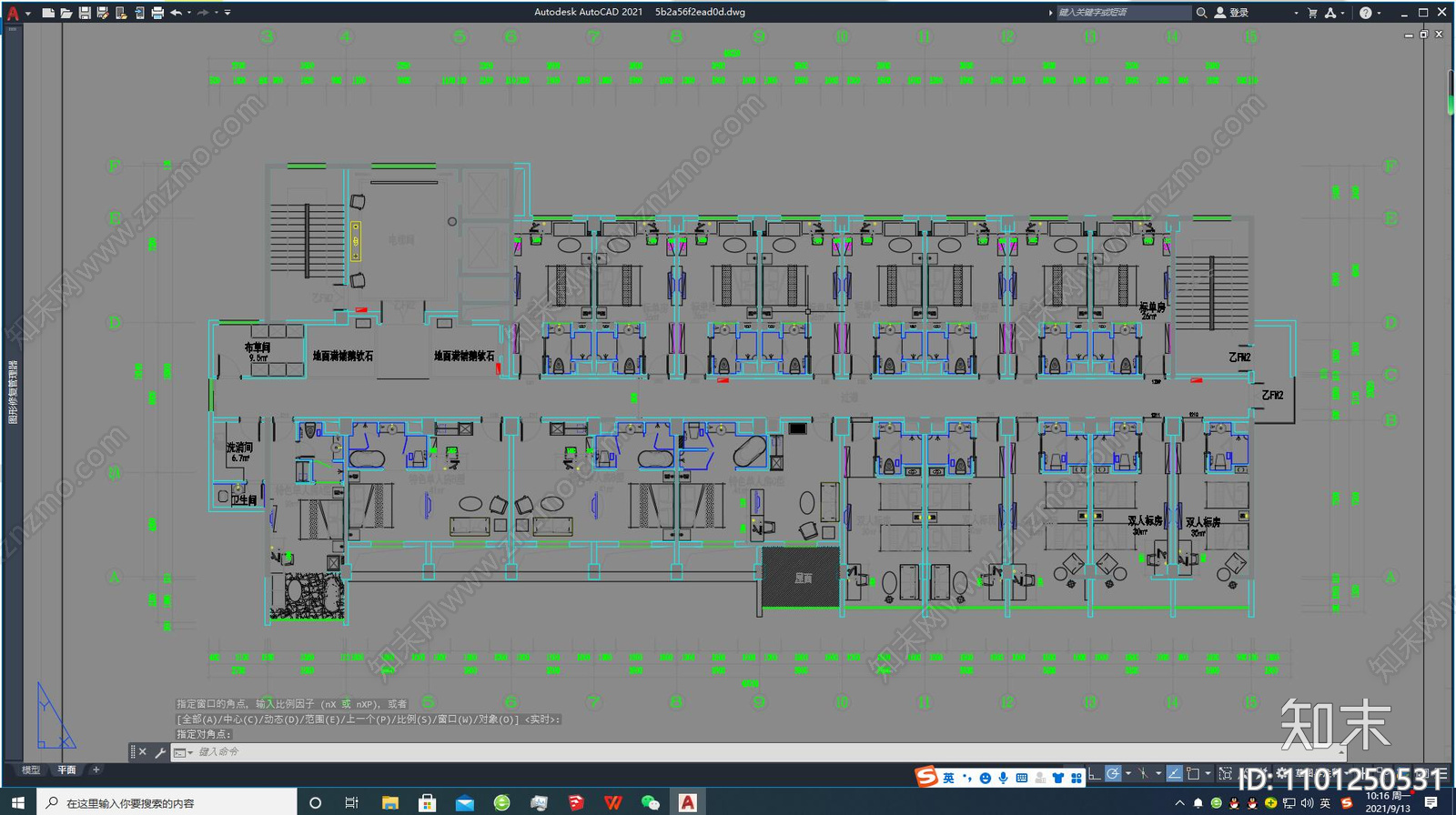The image size is (1456, 815).
Task: Open the Windows notification center
Action: 1431,802
